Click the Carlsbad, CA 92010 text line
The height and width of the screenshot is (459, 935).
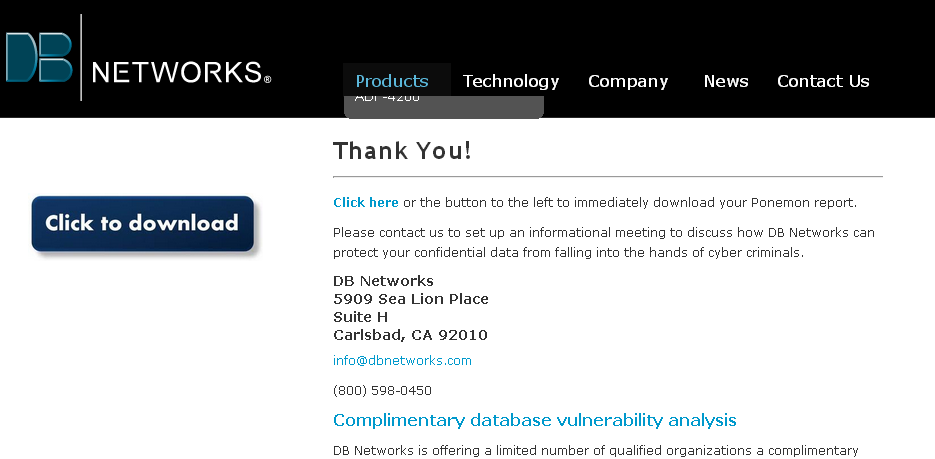[x=410, y=336]
